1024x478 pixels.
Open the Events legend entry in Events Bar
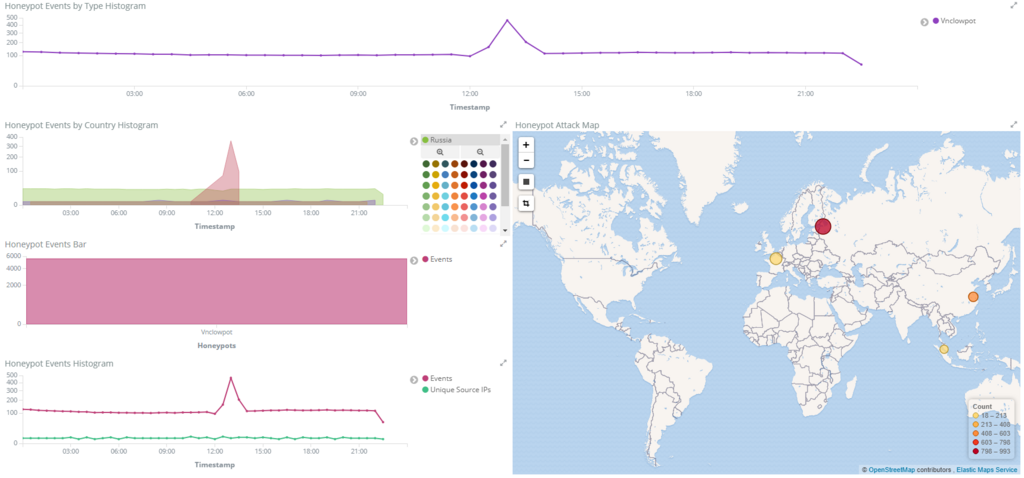[x=437, y=259]
